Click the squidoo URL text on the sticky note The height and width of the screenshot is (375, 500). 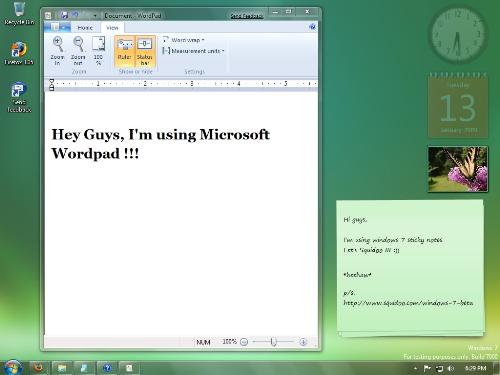tap(408, 303)
